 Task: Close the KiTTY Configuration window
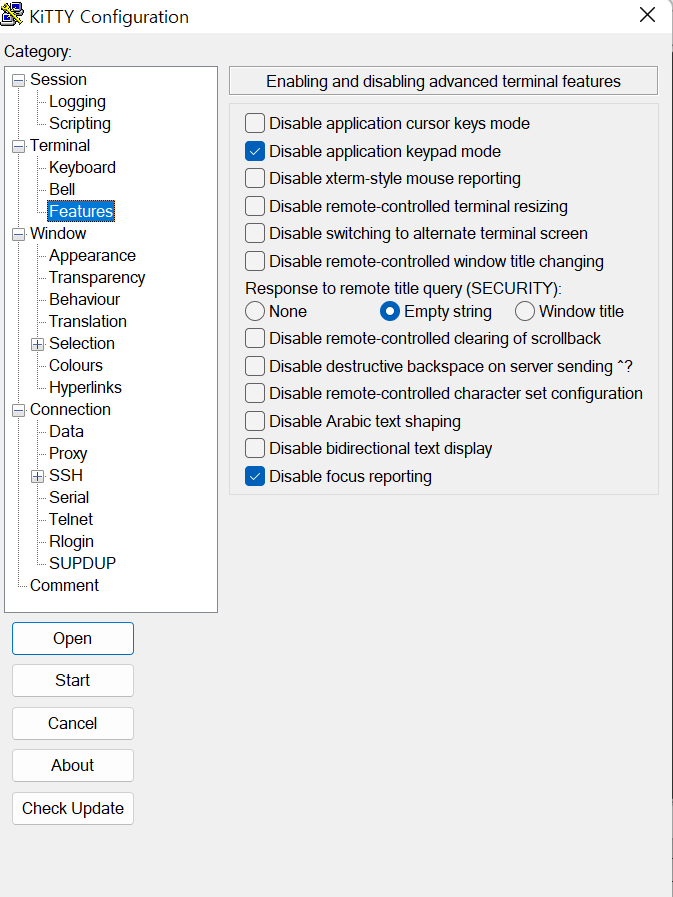647,15
